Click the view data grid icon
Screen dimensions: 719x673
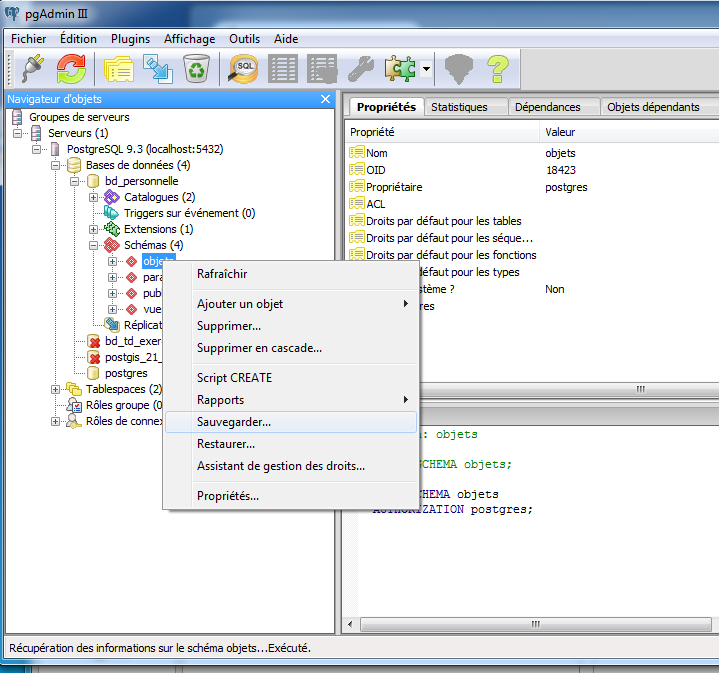tap(283, 69)
